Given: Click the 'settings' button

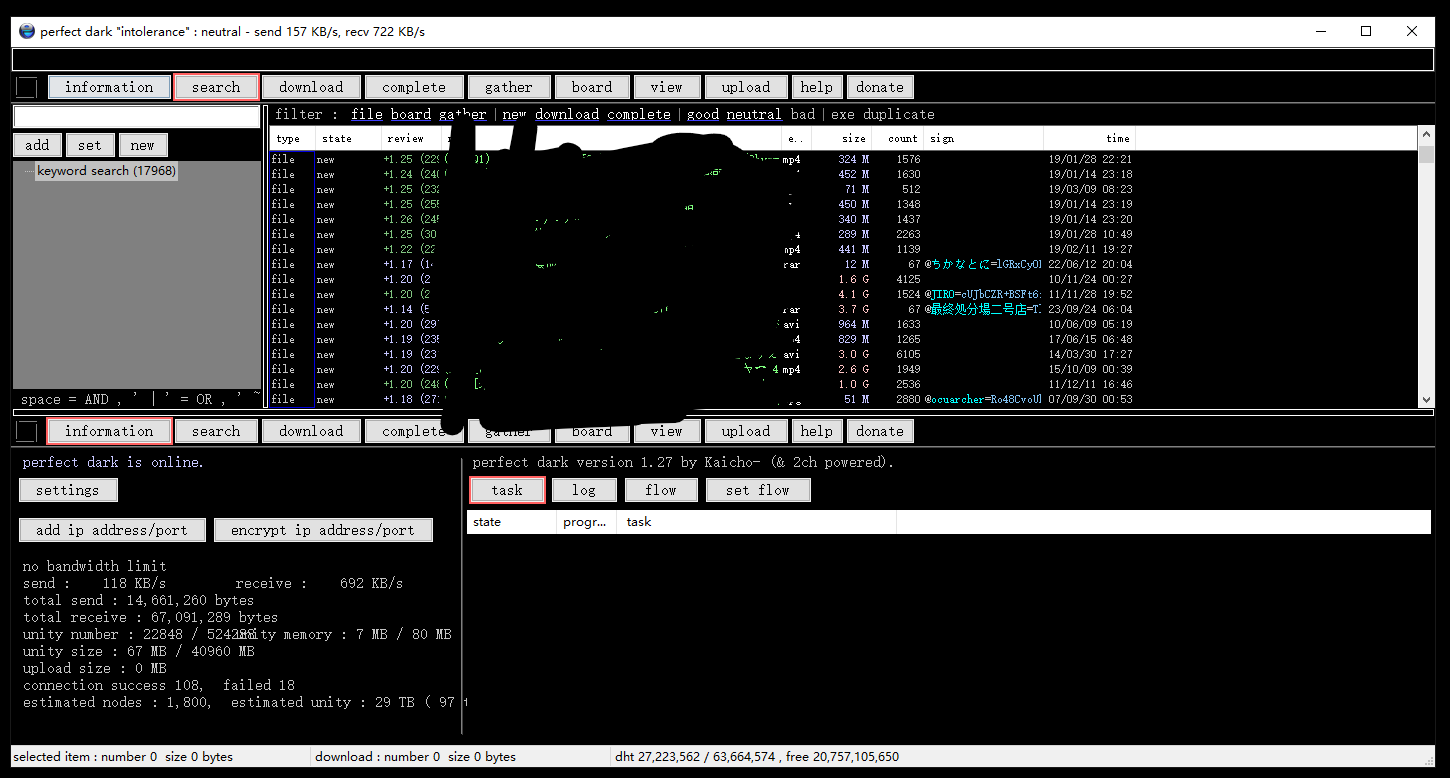Looking at the screenshot, I should [x=68, y=490].
